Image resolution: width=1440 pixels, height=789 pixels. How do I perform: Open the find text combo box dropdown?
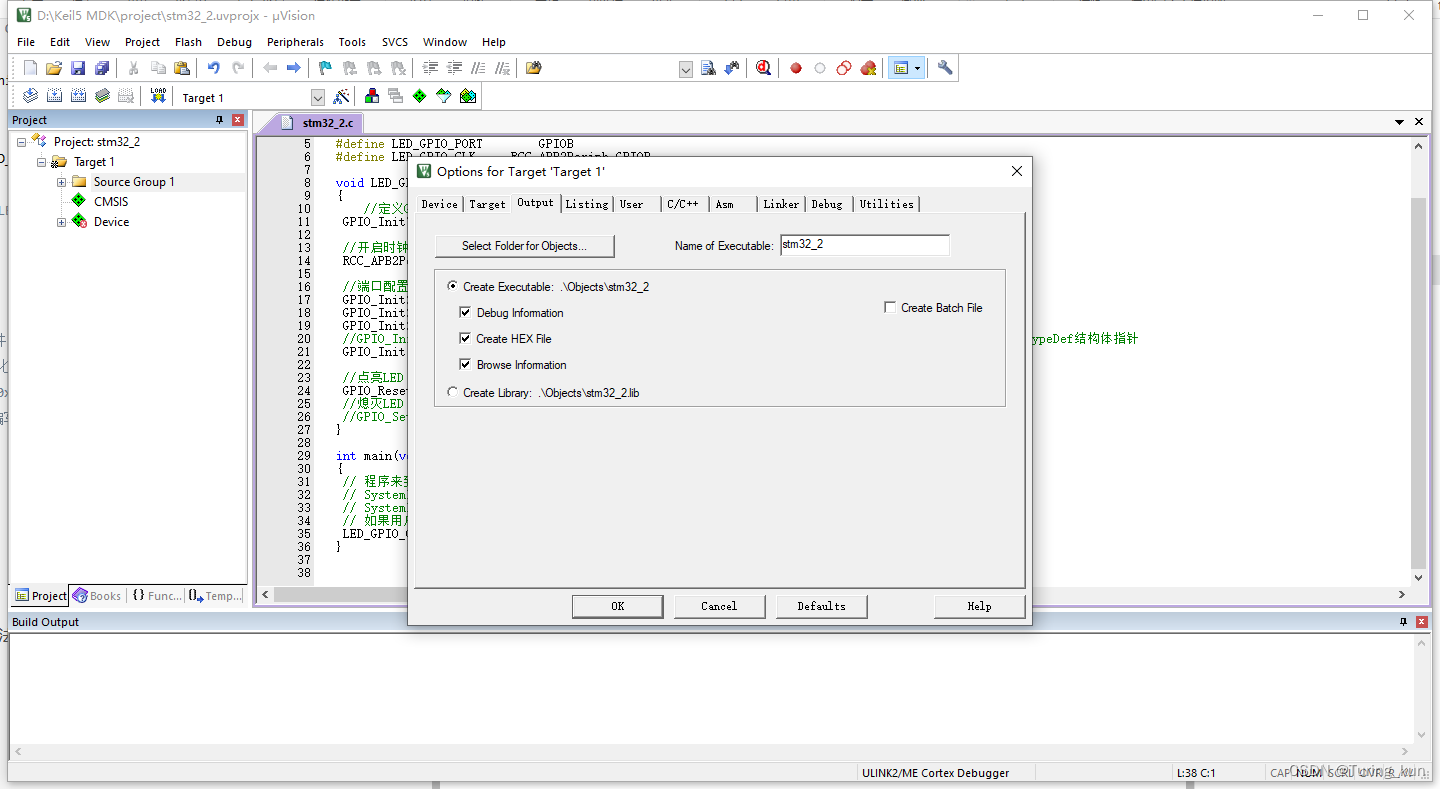pyautogui.click(x=686, y=69)
